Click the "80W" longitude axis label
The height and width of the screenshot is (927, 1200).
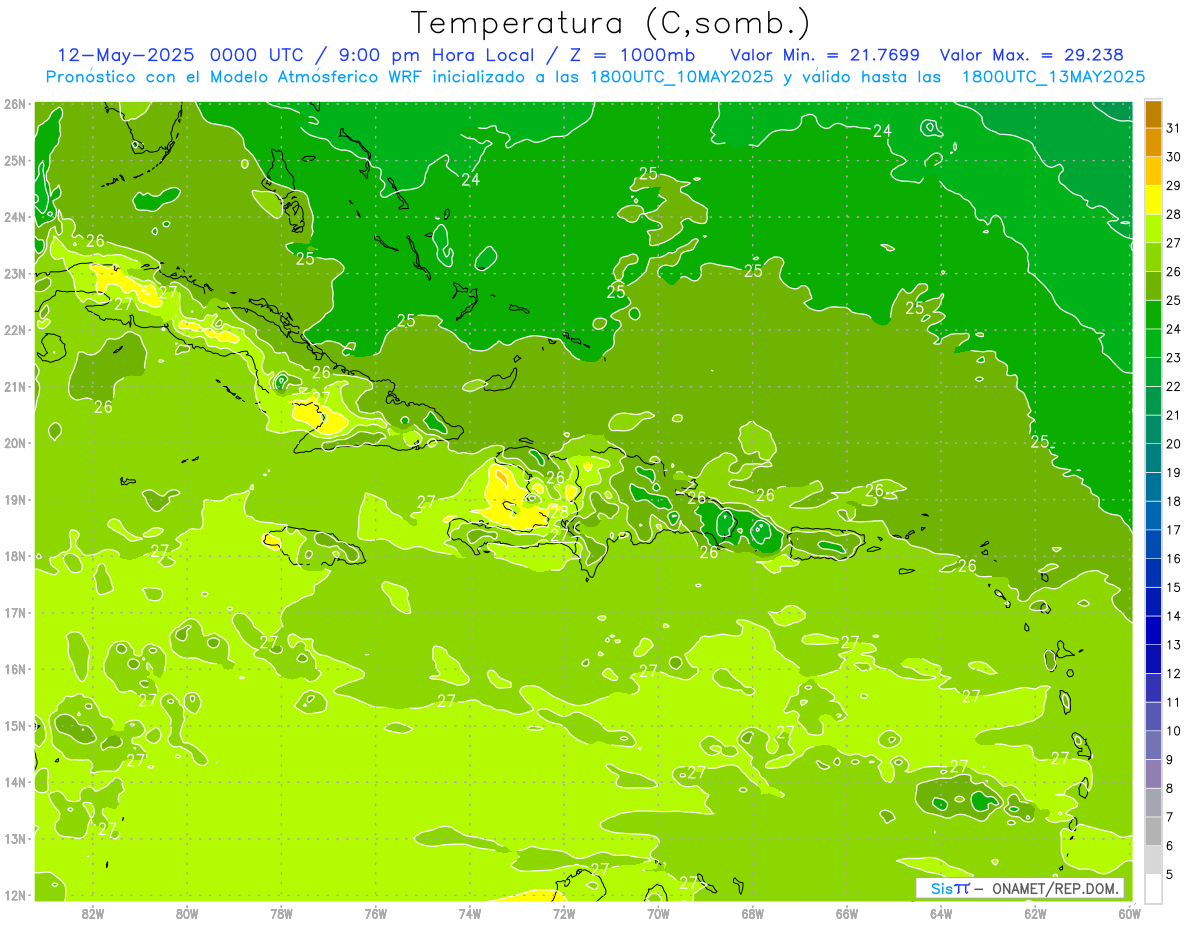point(186,913)
